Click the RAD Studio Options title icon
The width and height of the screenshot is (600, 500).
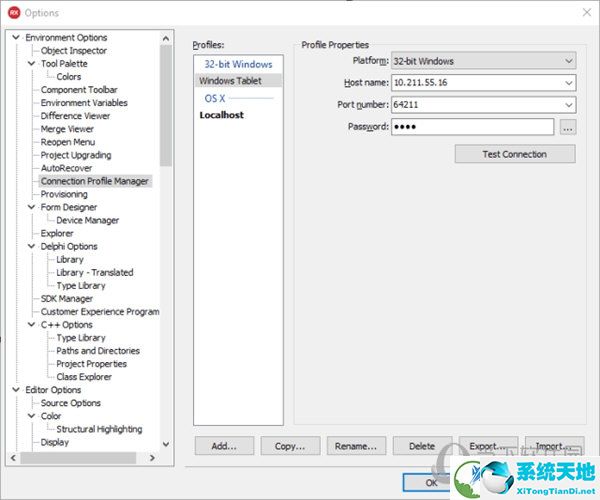tap(14, 13)
